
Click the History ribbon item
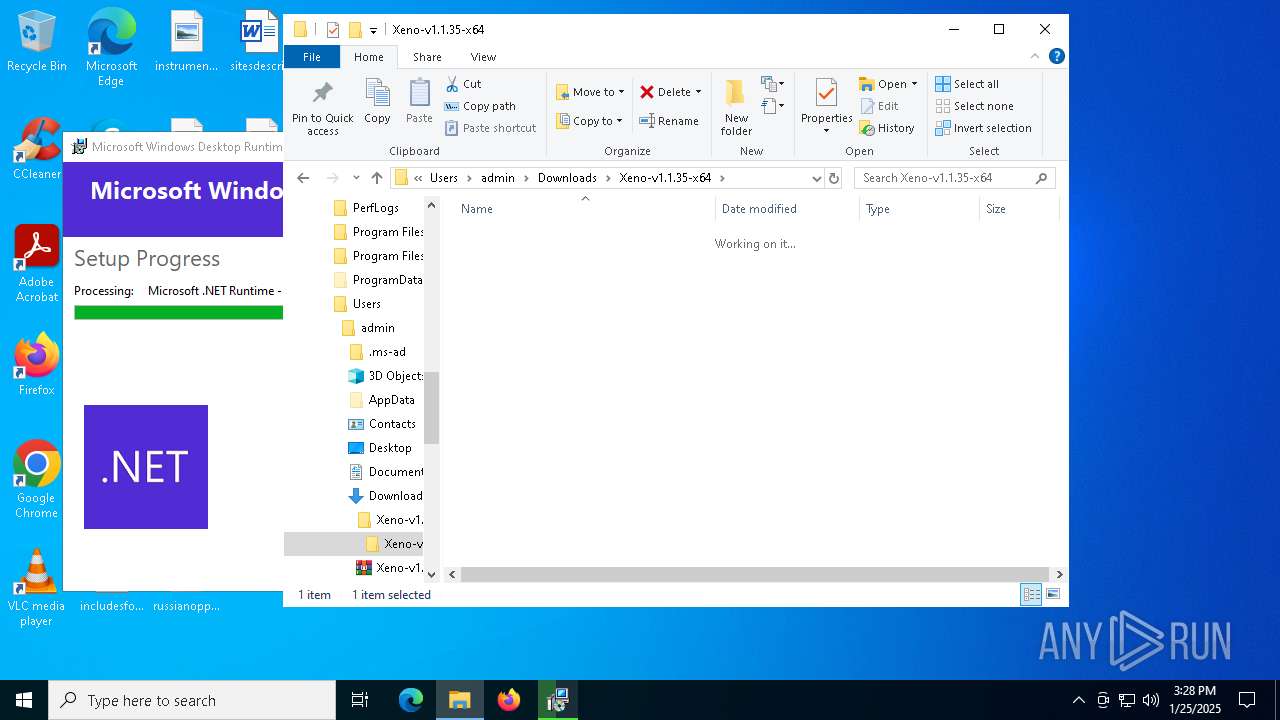887,128
